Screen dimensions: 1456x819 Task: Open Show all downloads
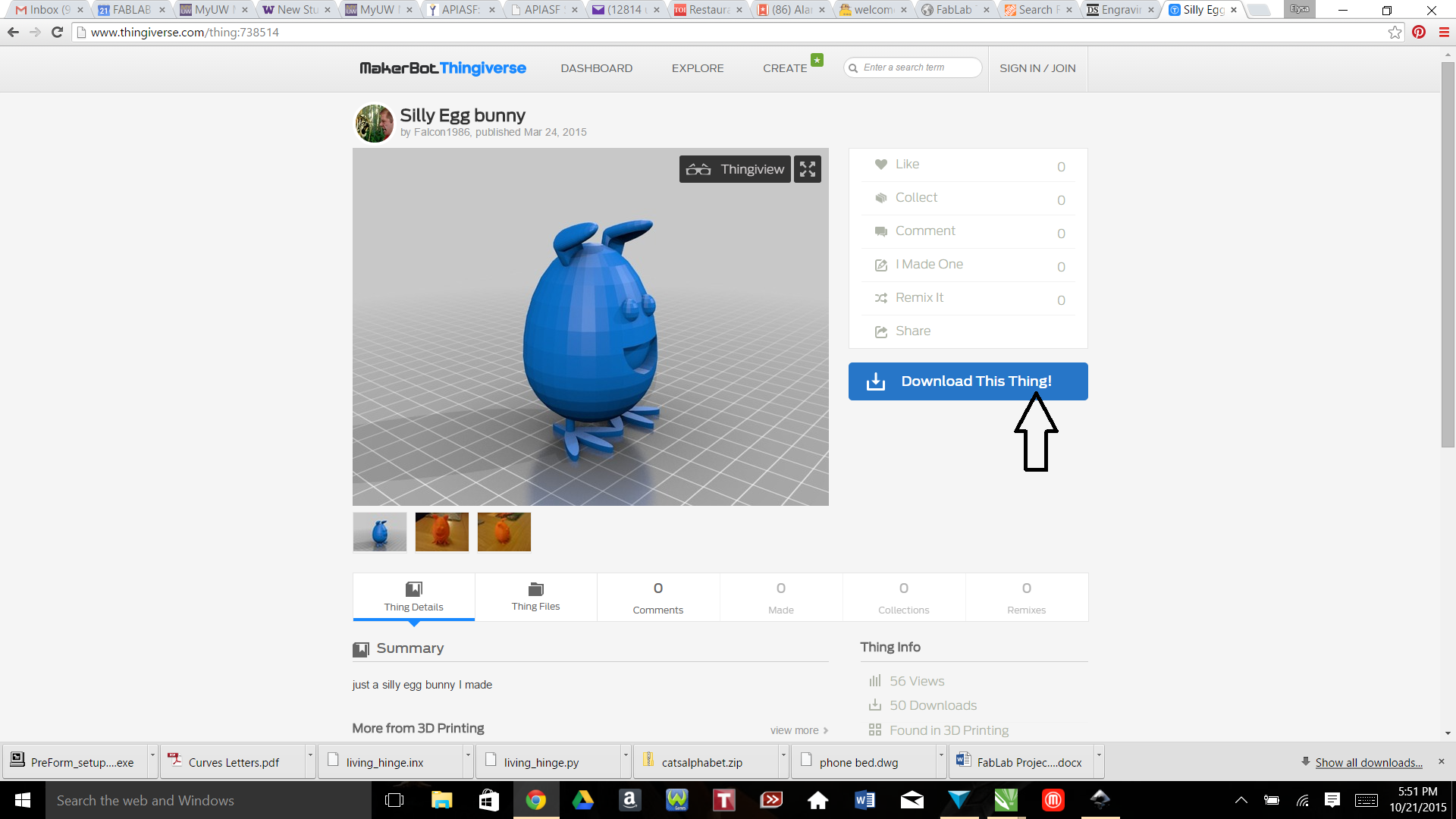(x=1369, y=762)
